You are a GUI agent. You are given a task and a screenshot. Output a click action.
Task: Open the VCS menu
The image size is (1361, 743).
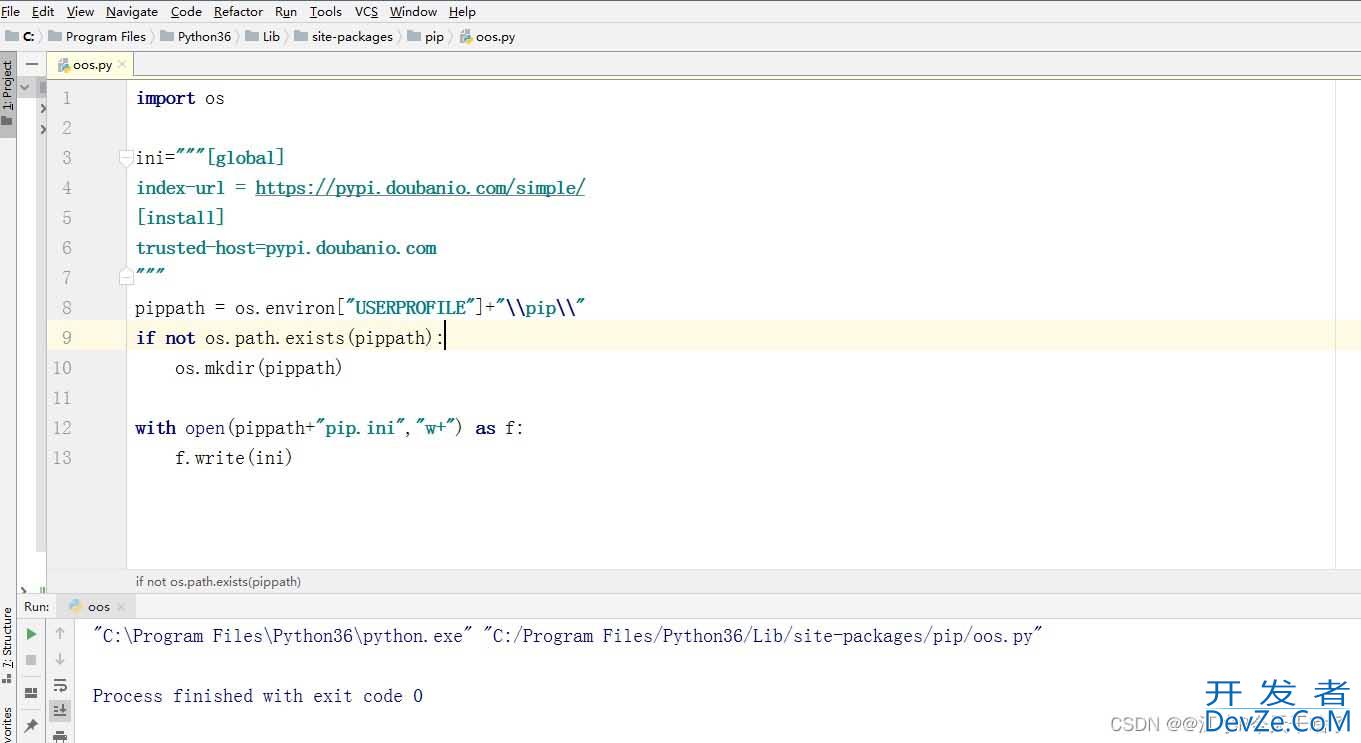tap(366, 12)
